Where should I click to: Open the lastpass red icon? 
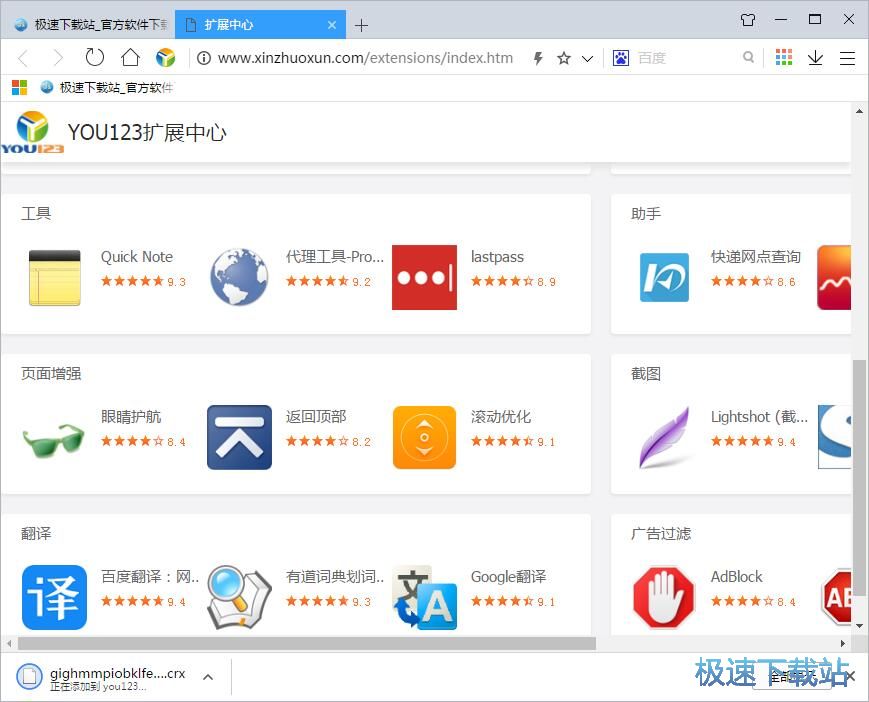[425, 277]
